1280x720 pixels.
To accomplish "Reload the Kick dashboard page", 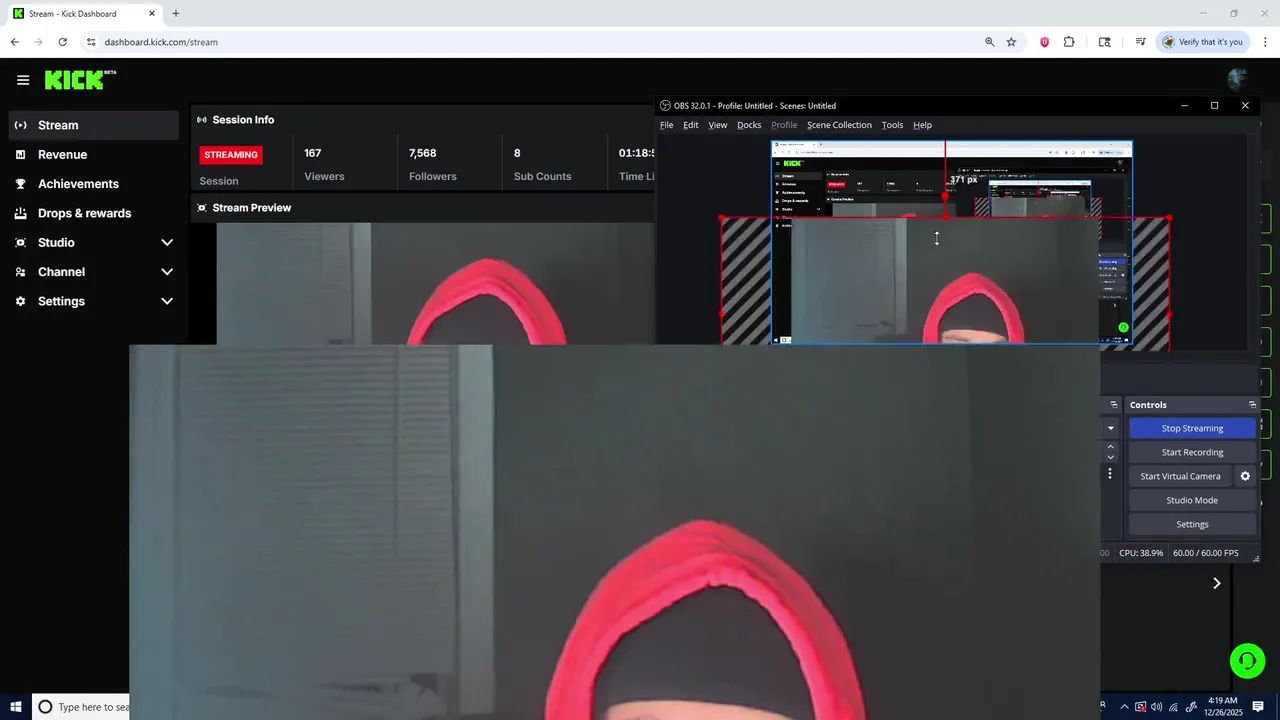I will pos(62,42).
